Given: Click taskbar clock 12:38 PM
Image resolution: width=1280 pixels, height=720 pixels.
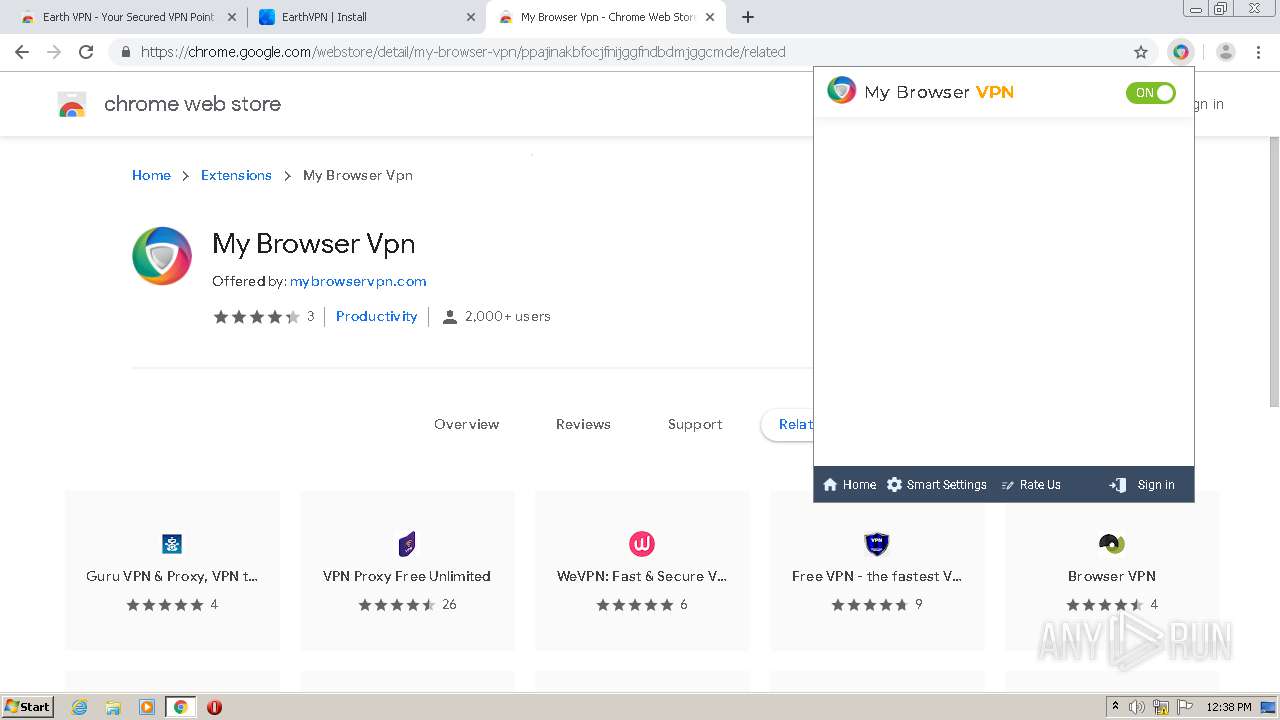Looking at the screenshot, I should tap(1229, 707).
